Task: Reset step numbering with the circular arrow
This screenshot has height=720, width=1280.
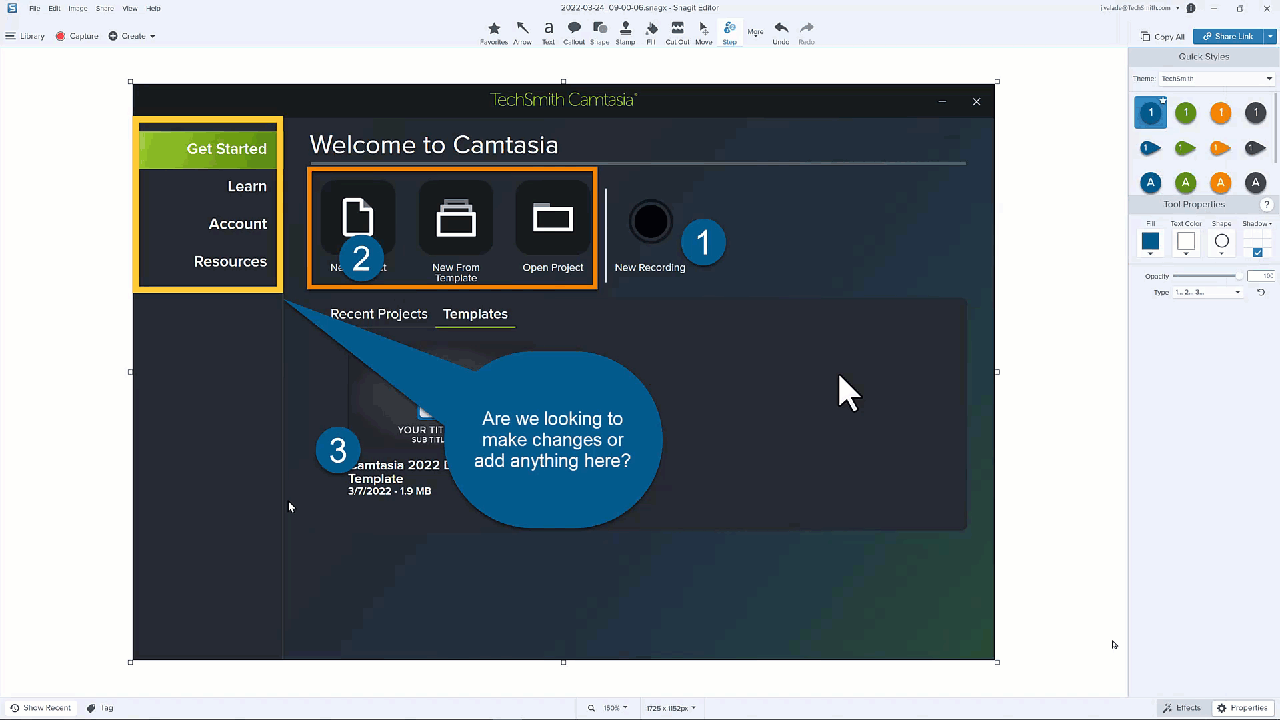Action: point(1261,292)
